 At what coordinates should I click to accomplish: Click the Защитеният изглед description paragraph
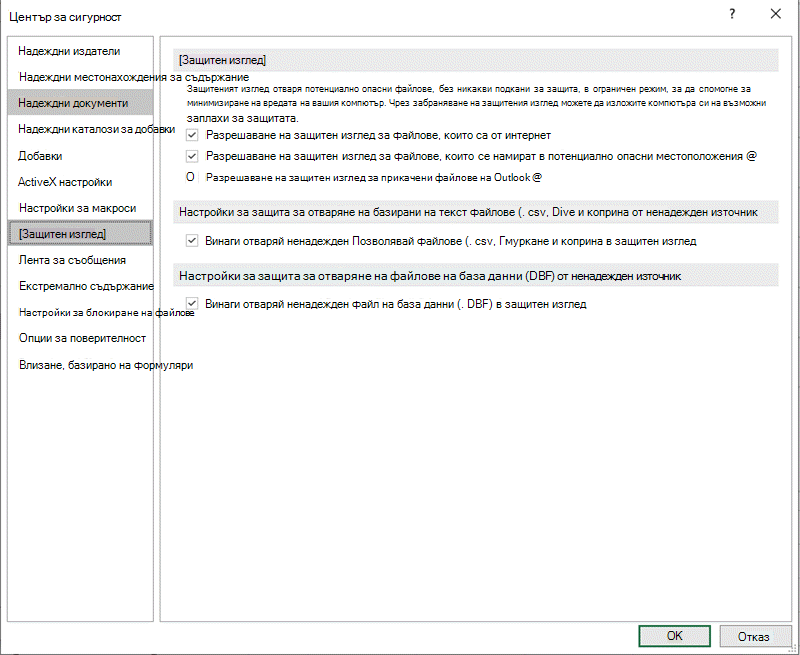point(476,104)
